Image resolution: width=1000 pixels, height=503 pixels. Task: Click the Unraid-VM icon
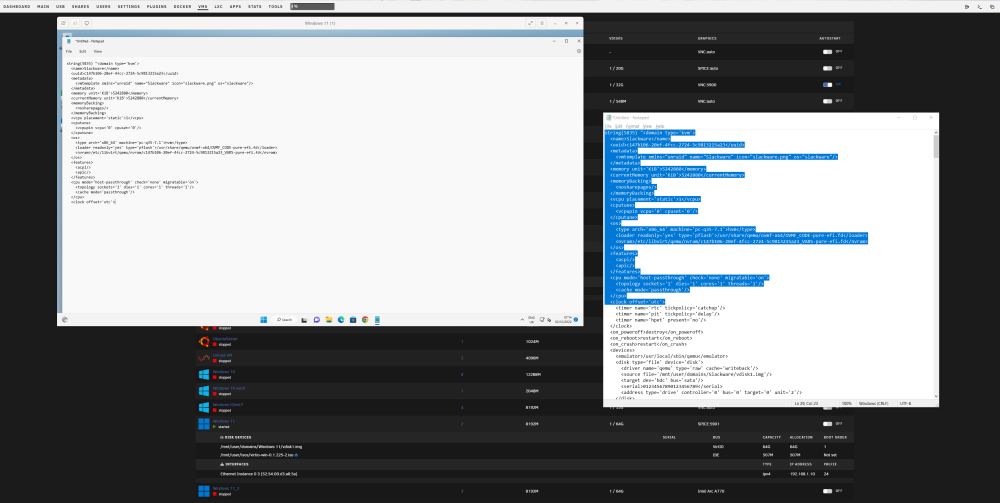[204, 358]
